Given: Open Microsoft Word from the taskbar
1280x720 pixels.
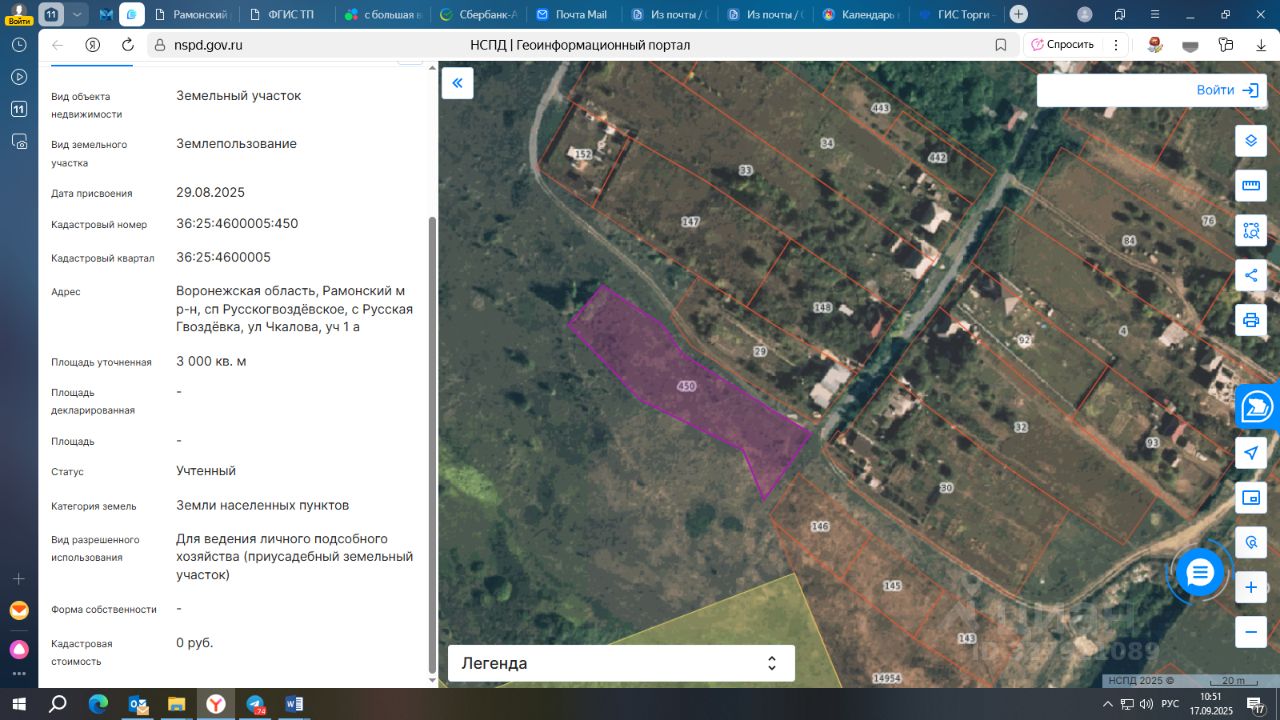Looking at the screenshot, I should [x=294, y=704].
